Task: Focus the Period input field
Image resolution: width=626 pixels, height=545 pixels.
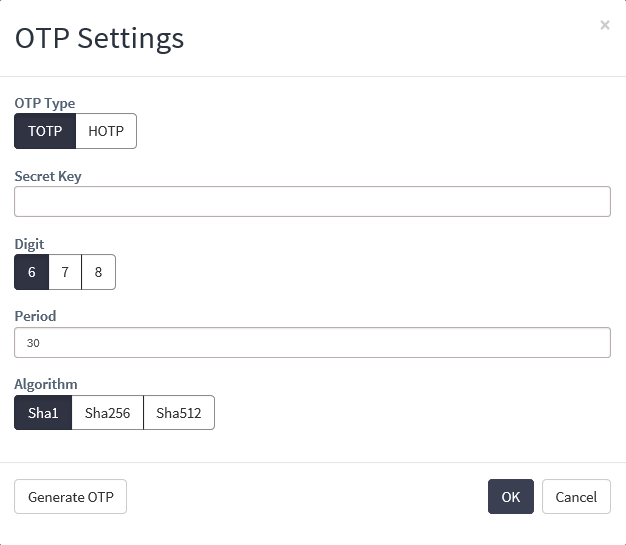Action: (x=312, y=342)
